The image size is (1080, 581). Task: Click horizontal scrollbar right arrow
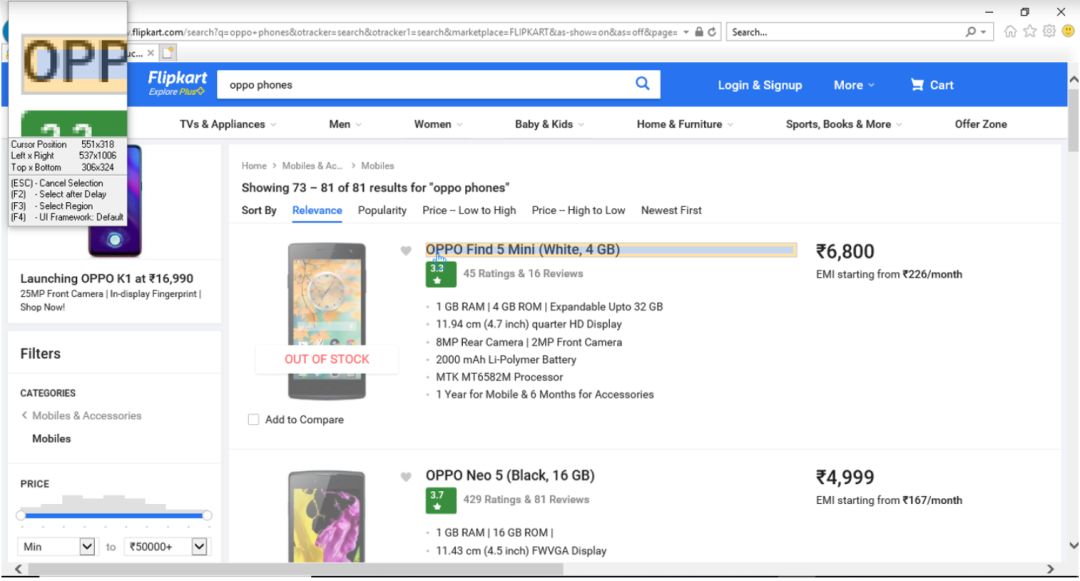coord(1050,569)
